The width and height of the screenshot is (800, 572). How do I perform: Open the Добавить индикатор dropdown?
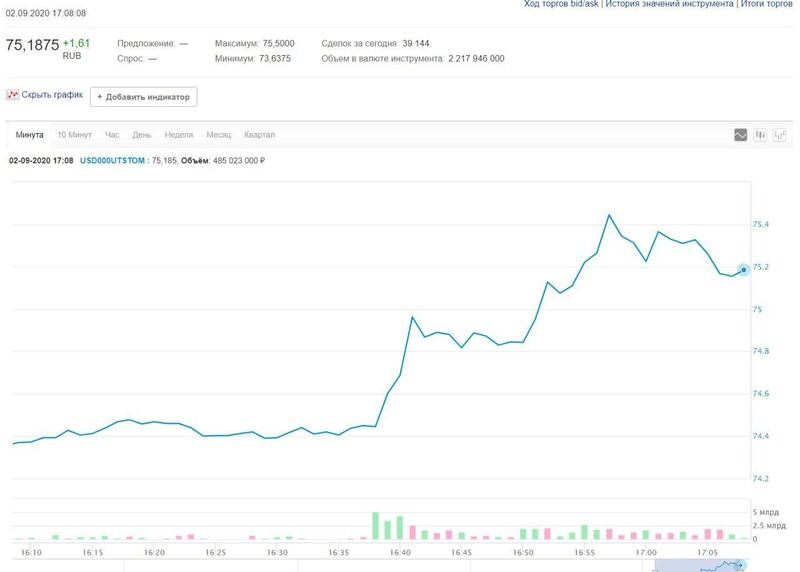tap(143, 97)
